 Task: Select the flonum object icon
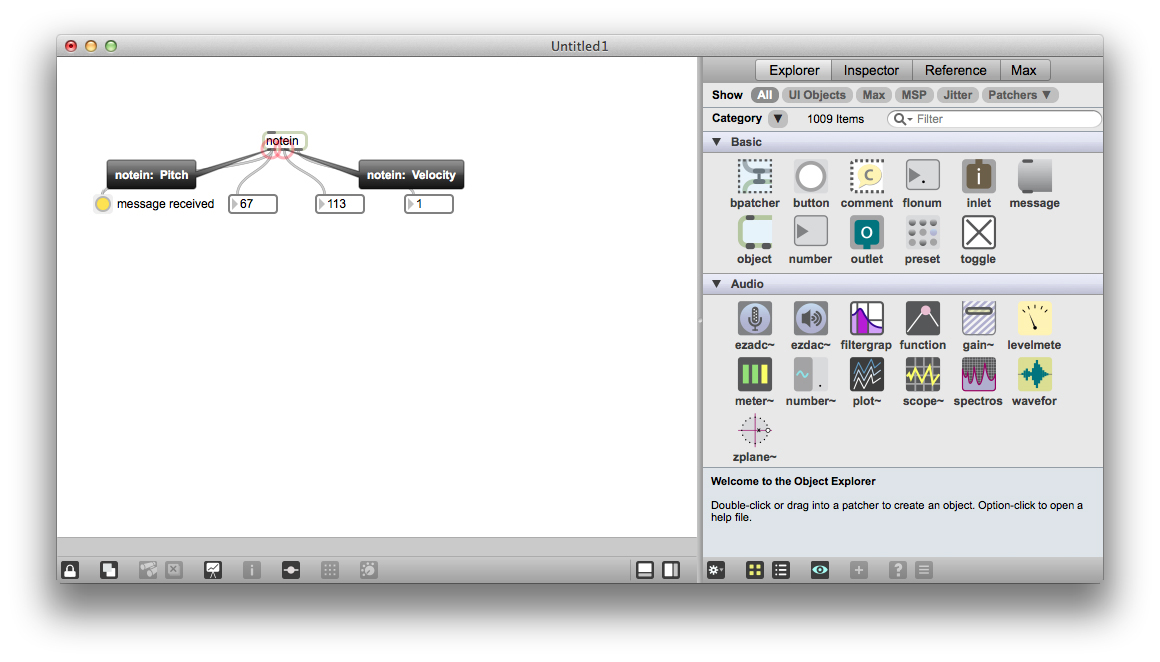pos(923,176)
